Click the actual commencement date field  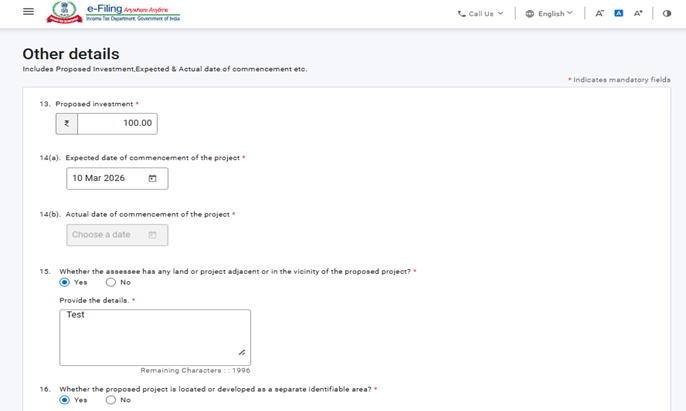[105, 235]
